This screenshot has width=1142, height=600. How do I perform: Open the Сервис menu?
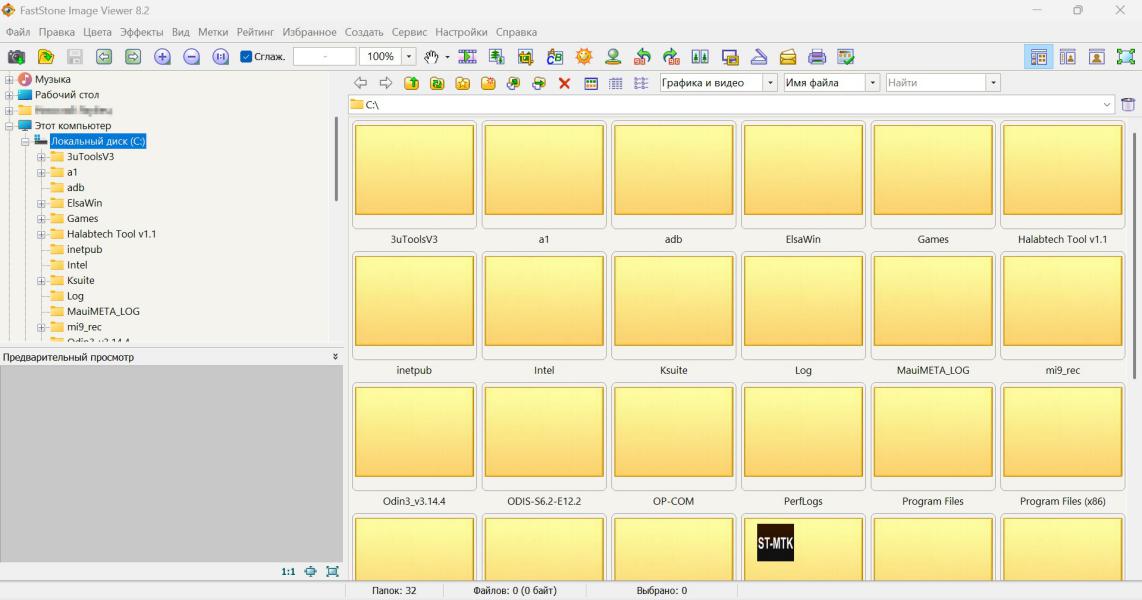tap(409, 32)
